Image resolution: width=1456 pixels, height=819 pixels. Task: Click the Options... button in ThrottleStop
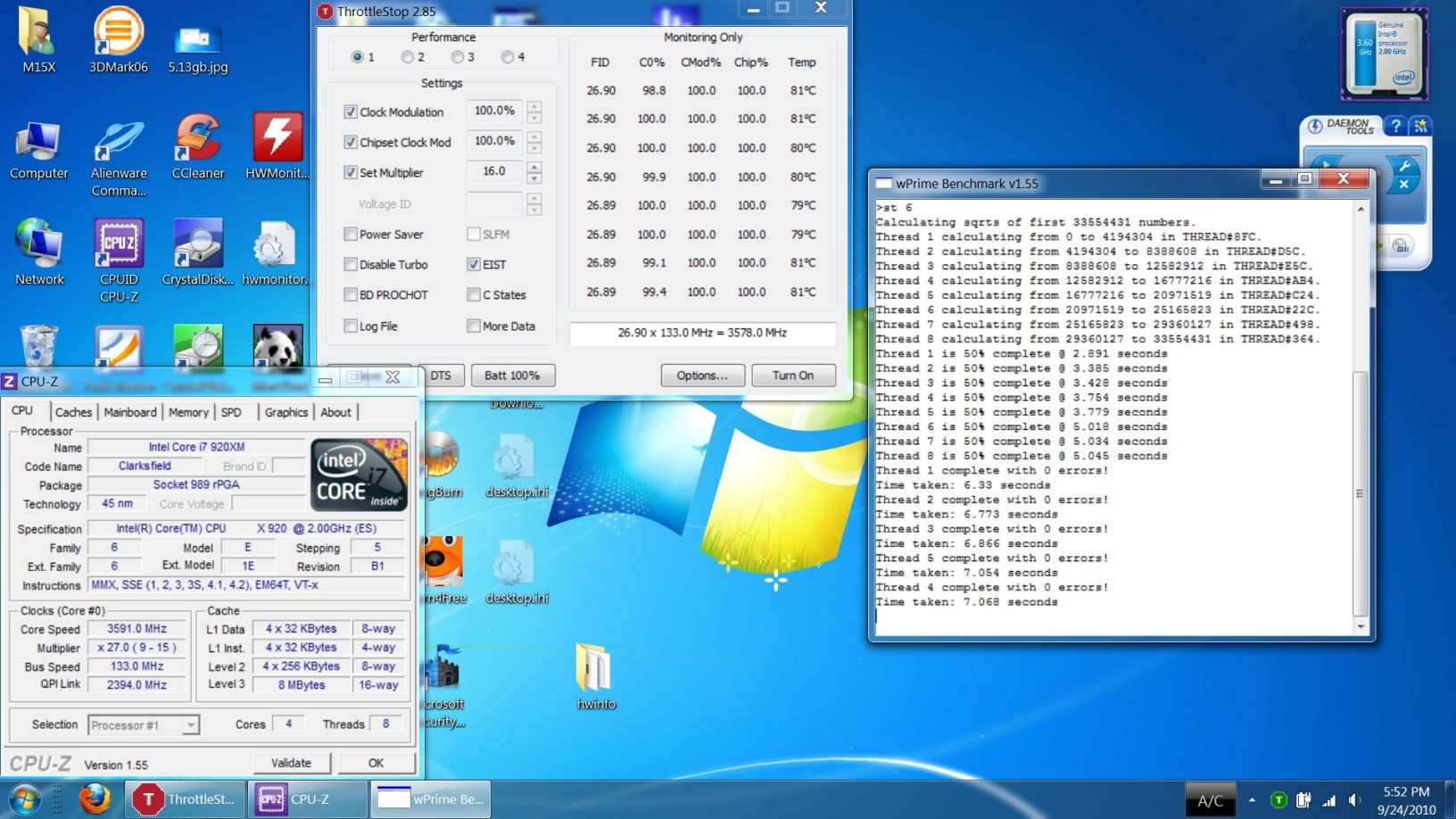click(702, 376)
